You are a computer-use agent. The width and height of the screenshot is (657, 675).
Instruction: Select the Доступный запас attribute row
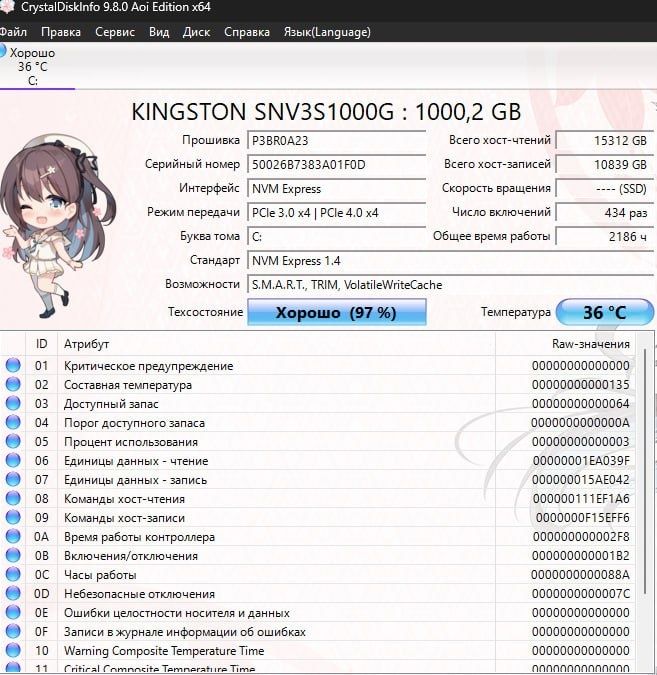[x=318, y=403]
